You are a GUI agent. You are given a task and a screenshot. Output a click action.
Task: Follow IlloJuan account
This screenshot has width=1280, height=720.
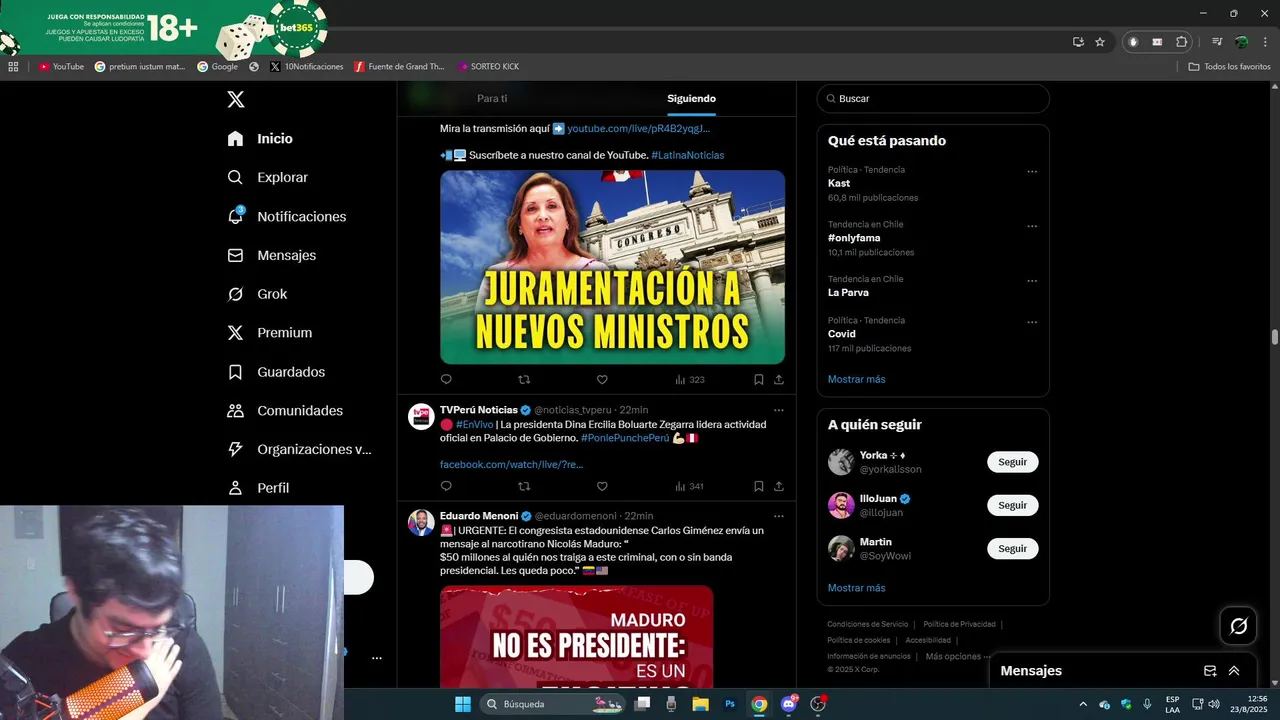tap(1013, 505)
